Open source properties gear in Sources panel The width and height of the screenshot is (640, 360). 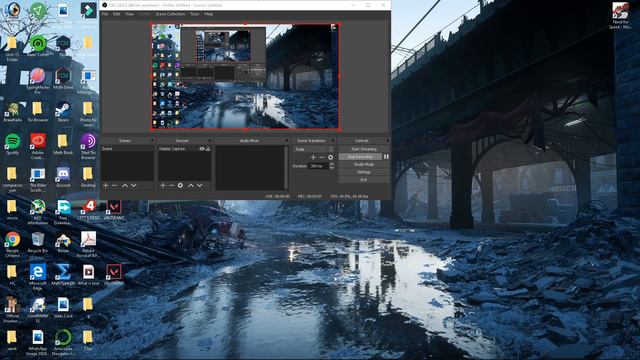180,185
